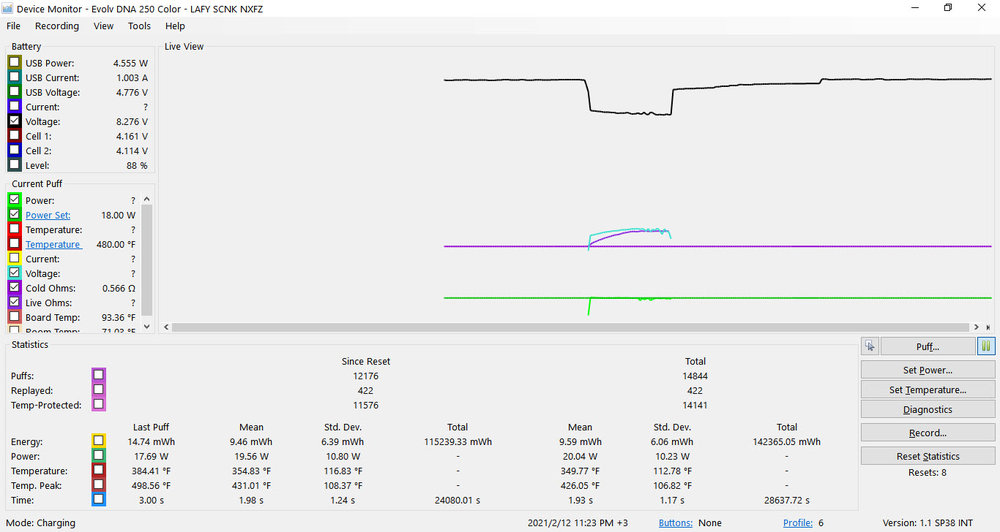
Task: Click the 8.276 V battery voltage value
Action: tap(132, 122)
